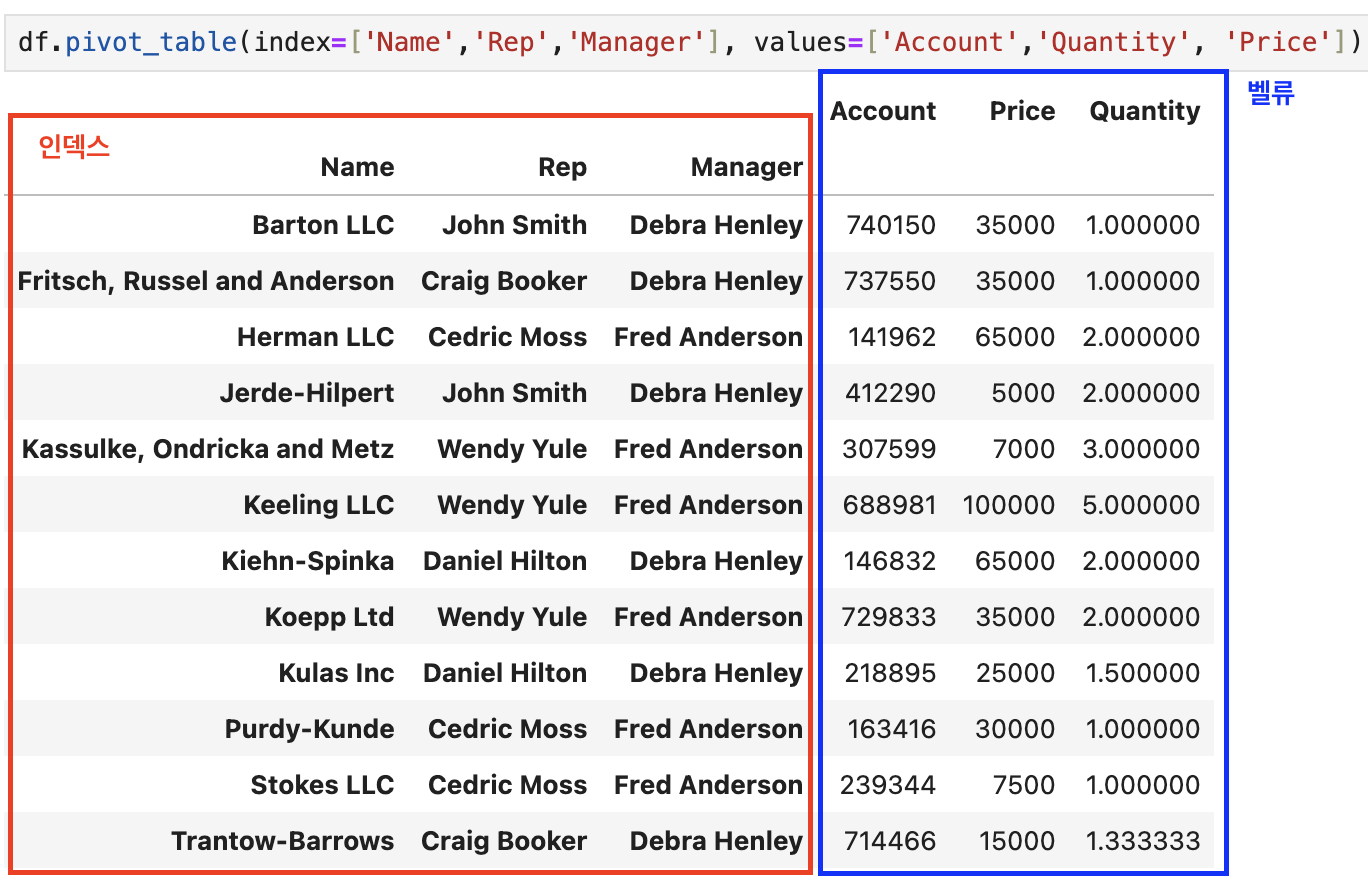Select the 'Manager' column header
Image resolution: width=1368 pixels, height=892 pixels.
click(746, 167)
